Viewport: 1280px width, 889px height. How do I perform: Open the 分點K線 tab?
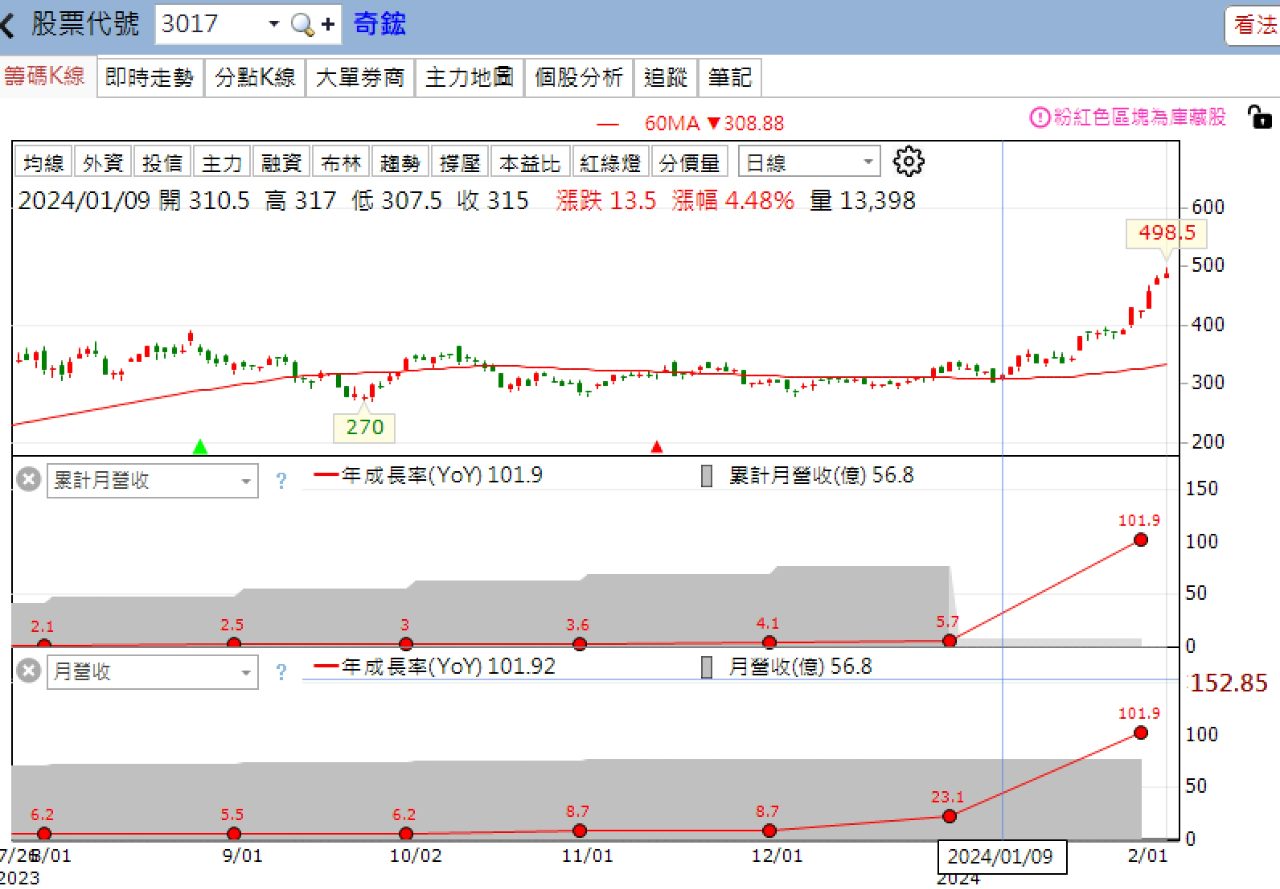coord(255,77)
